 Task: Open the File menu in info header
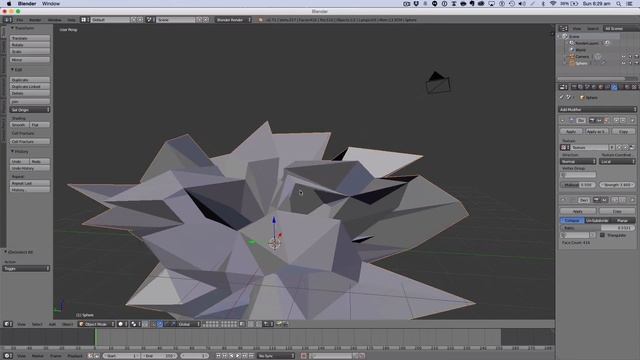(x=20, y=20)
